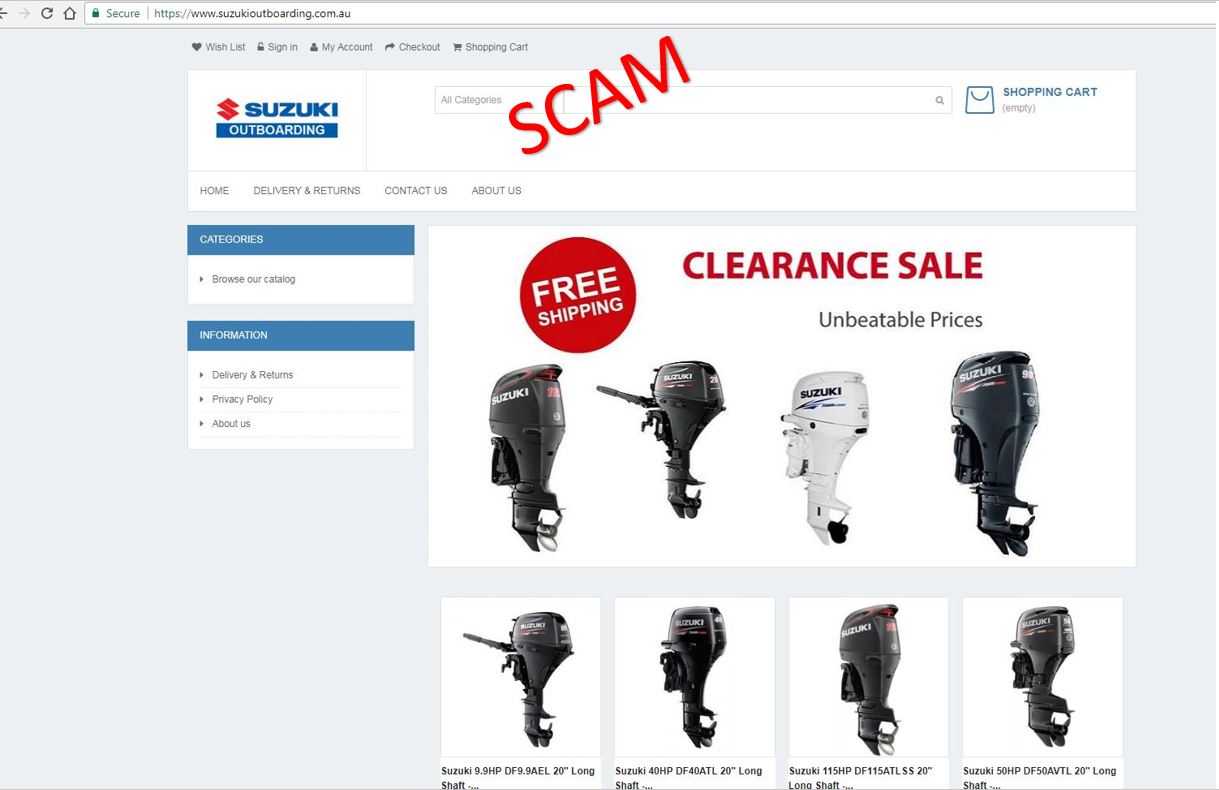Click the CATEGORIES panel header
Viewport: 1219px width, 790px height.
point(301,240)
